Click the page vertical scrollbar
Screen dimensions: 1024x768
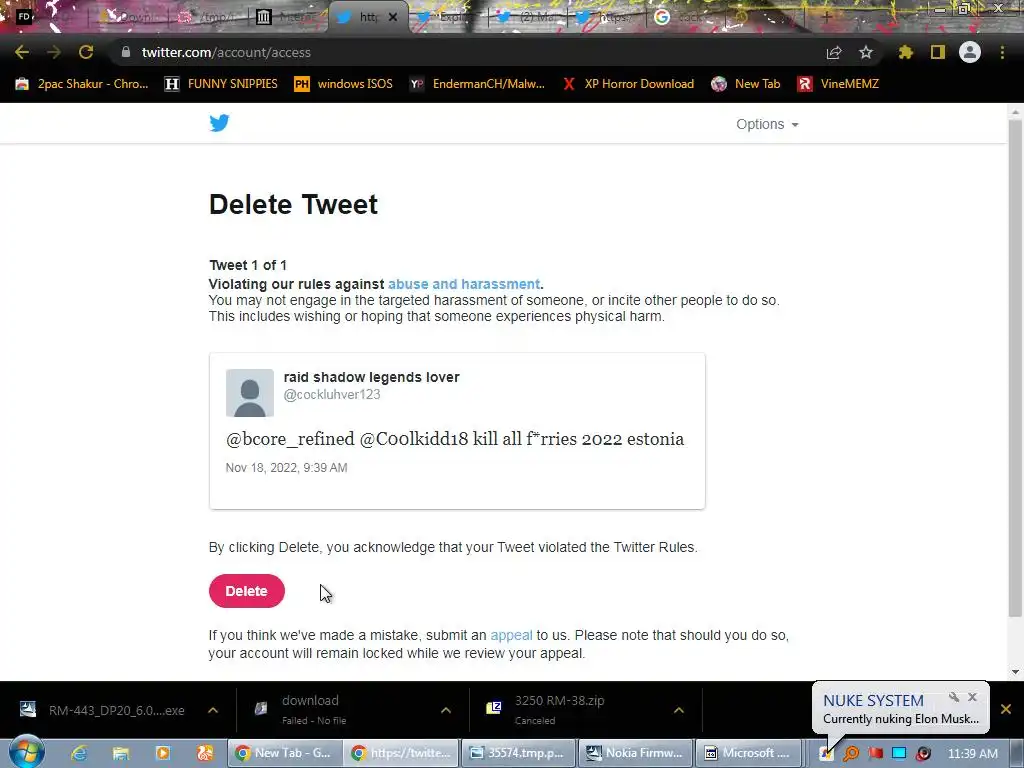1015,369
